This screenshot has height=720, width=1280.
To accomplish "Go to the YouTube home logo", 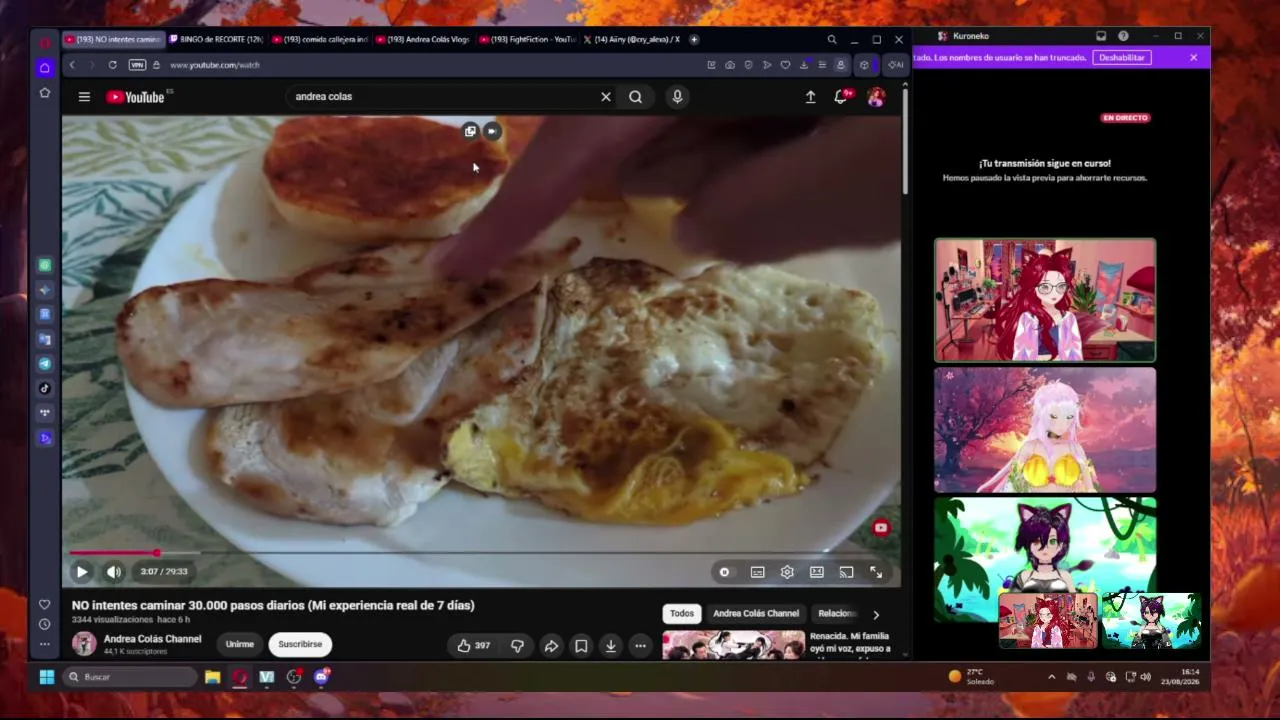I will point(135,97).
